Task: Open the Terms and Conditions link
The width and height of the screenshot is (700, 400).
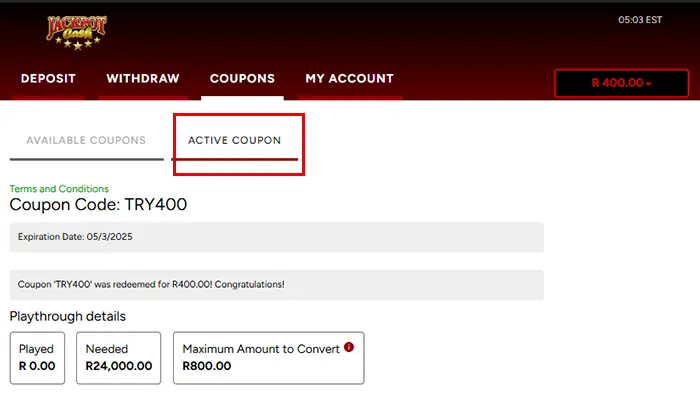Action: point(59,189)
